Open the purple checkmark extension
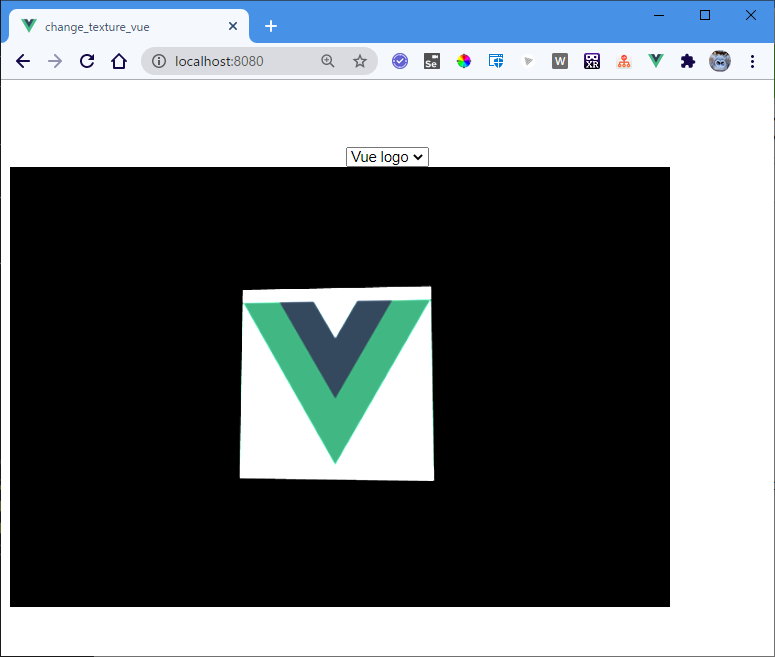The width and height of the screenshot is (775, 657). (x=400, y=61)
